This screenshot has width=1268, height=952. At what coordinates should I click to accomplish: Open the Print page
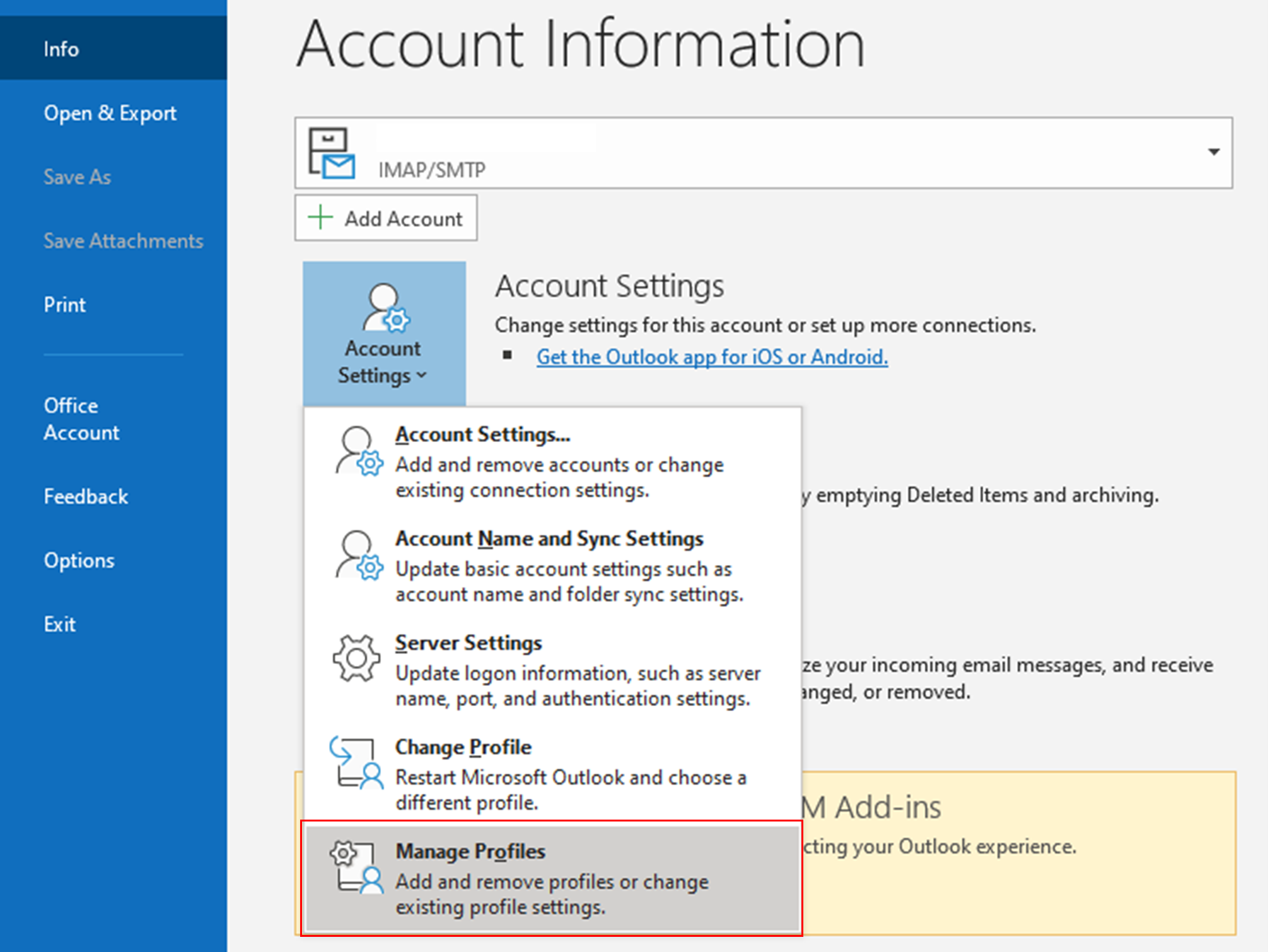[x=64, y=305]
